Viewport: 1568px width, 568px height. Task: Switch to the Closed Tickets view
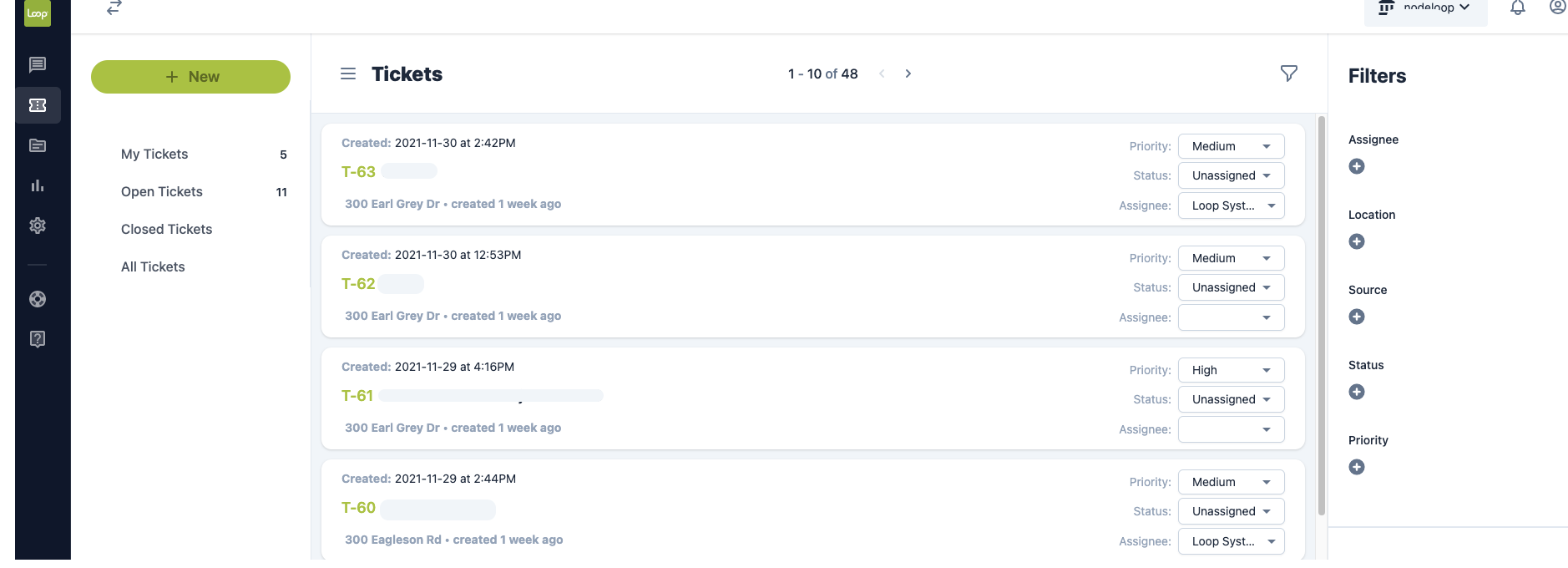point(166,229)
